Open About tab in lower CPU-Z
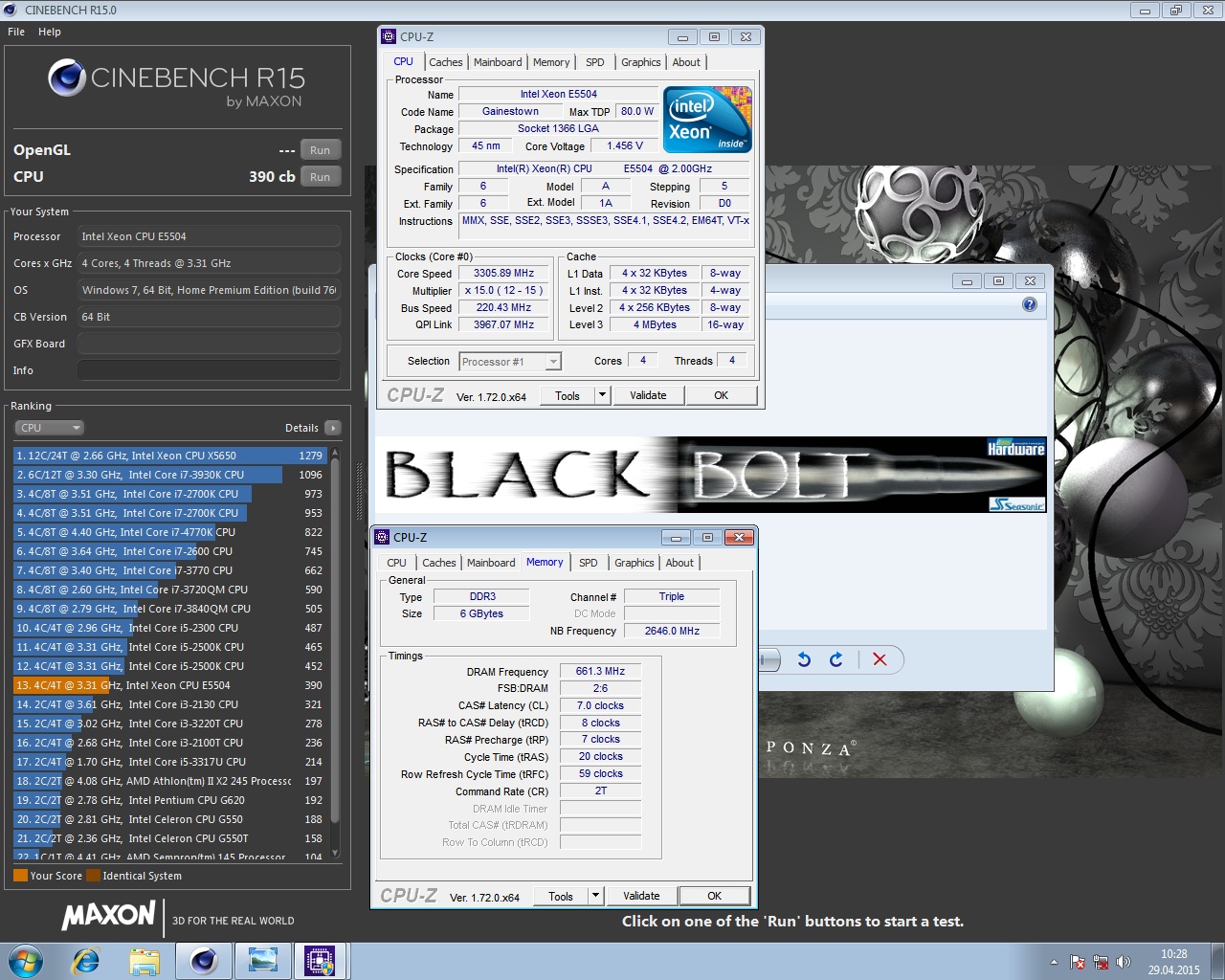This screenshot has width=1225, height=980. point(679,563)
